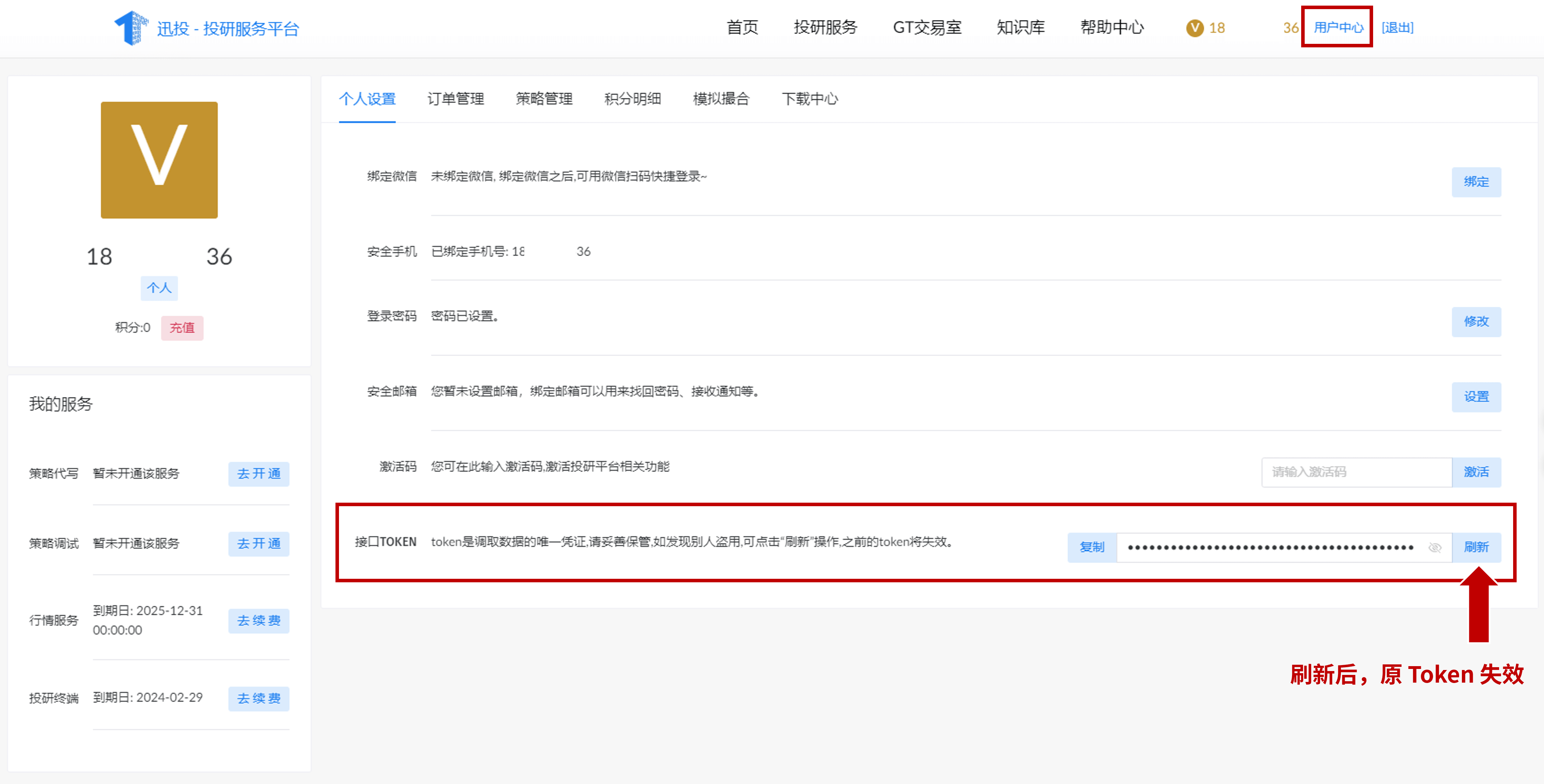Click the 我的服务 heading
The image size is (1544, 784).
pyautogui.click(x=61, y=404)
